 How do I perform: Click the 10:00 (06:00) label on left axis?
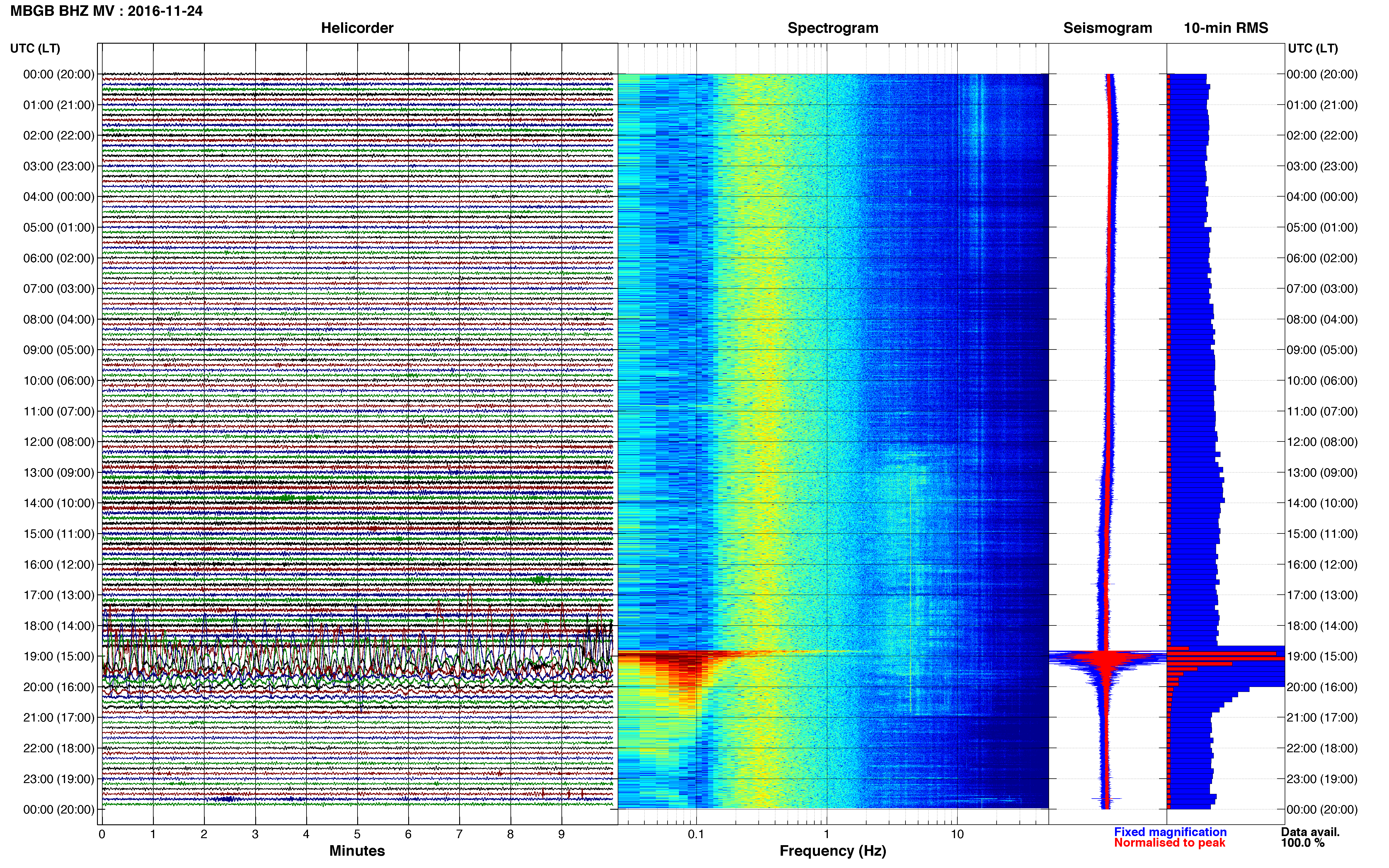pyautogui.click(x=59, y=381)
